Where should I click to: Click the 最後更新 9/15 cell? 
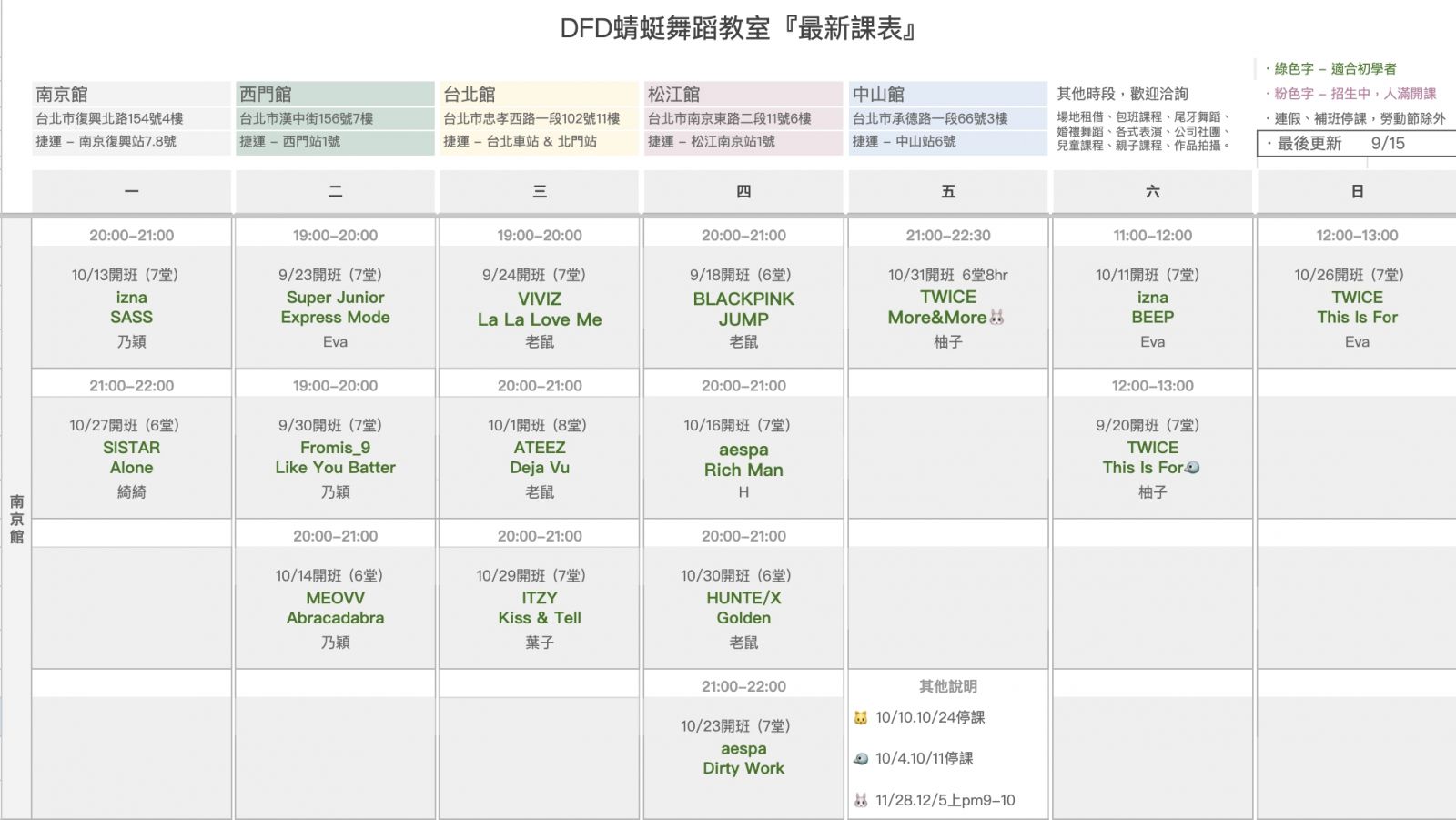pos(1356,144)
